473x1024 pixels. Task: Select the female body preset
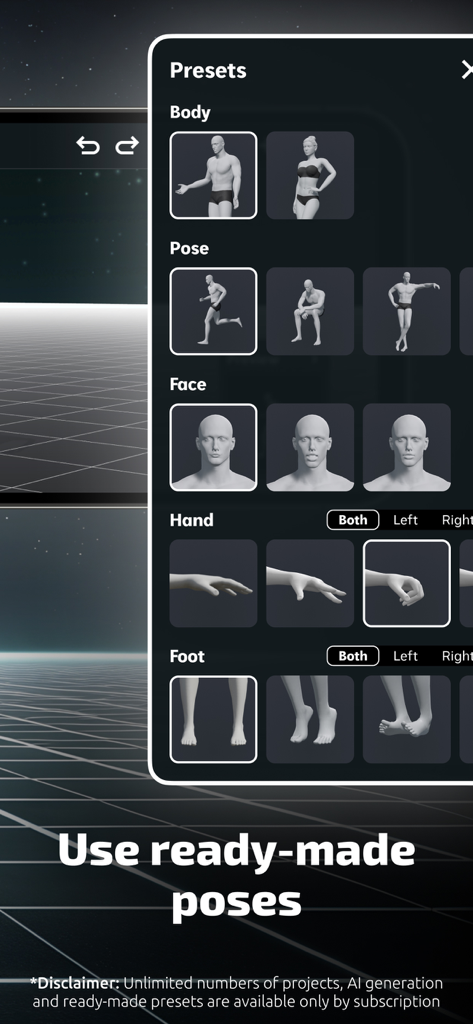(310, 175)
